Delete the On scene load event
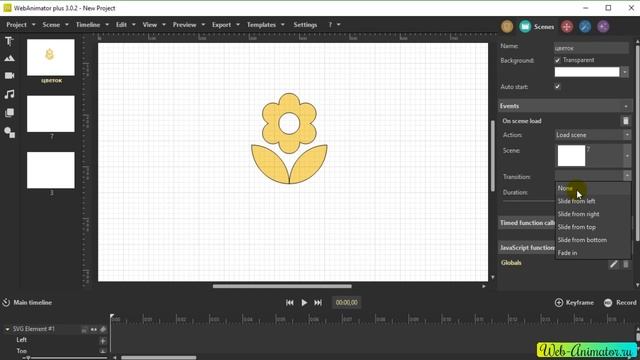The height and width of the screenshot is (360, 640). (x=625, y=121)
